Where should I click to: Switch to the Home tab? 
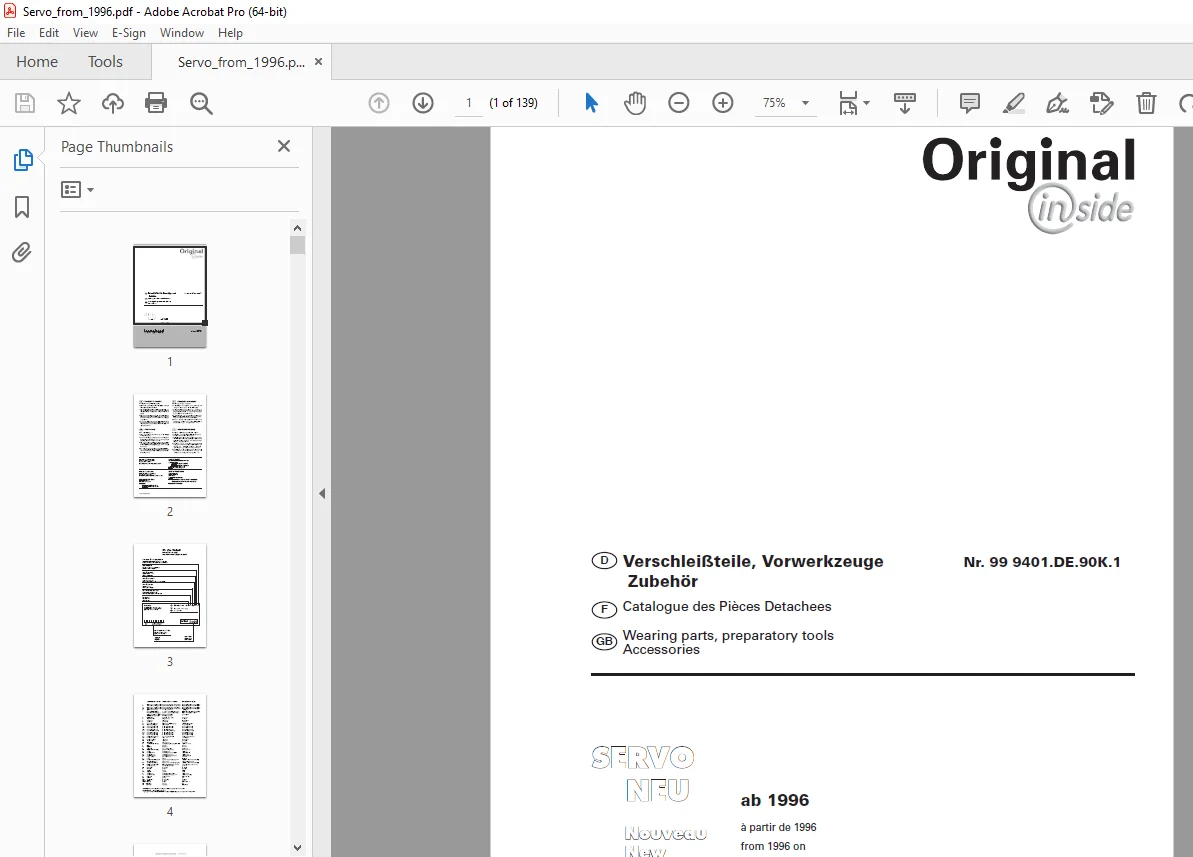[x=37, y=62]
